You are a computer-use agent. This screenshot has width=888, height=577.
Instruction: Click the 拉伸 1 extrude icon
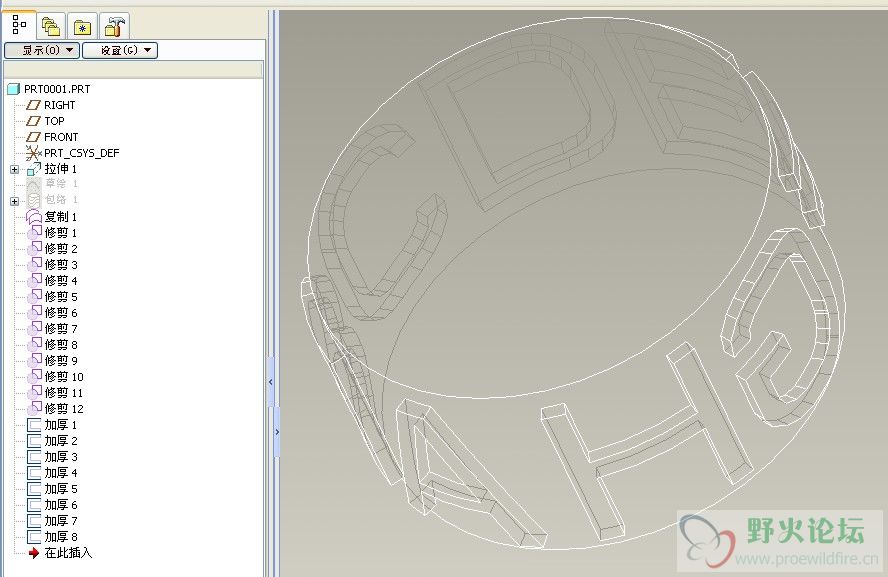(x=34, y=169)
